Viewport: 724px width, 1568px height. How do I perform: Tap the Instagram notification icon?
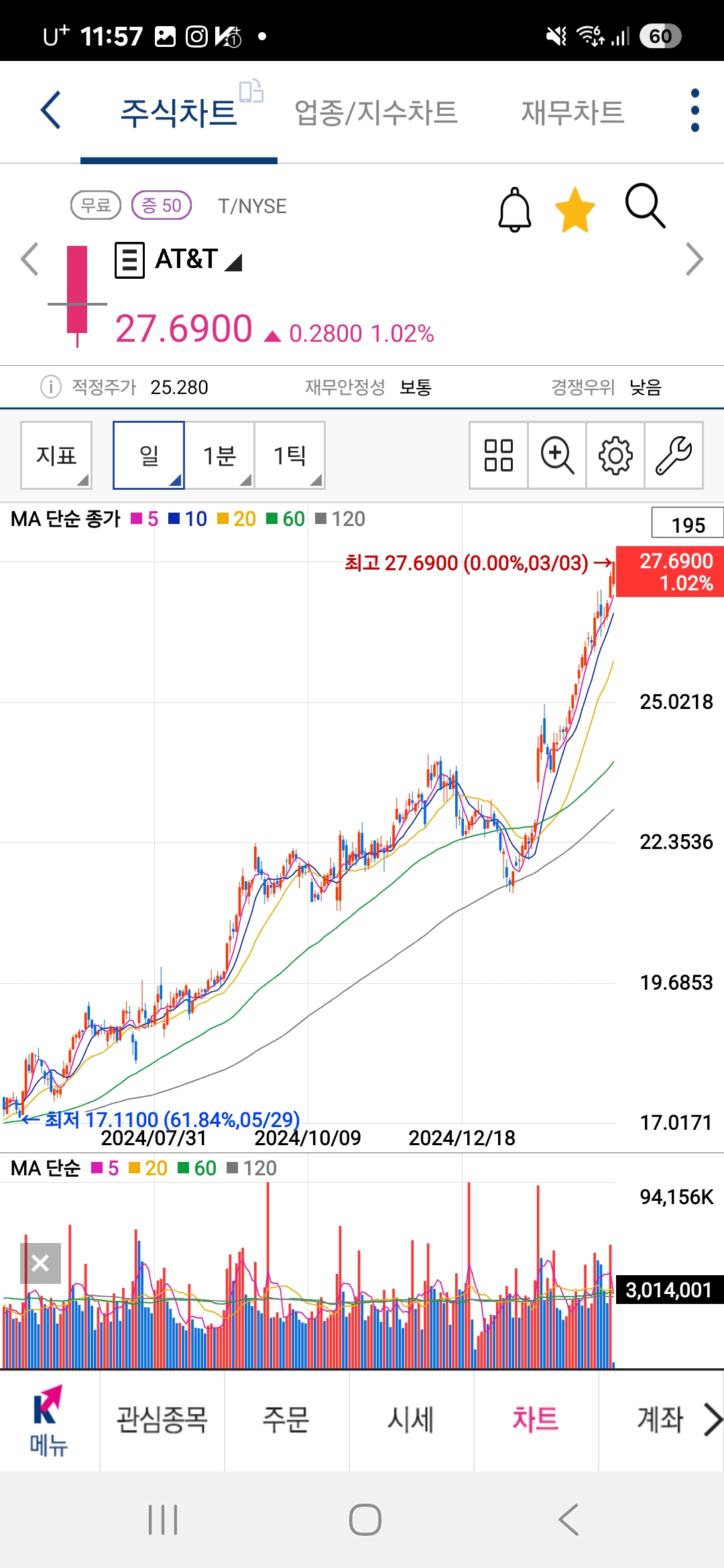pyautogui.click(x=196, y=36)
